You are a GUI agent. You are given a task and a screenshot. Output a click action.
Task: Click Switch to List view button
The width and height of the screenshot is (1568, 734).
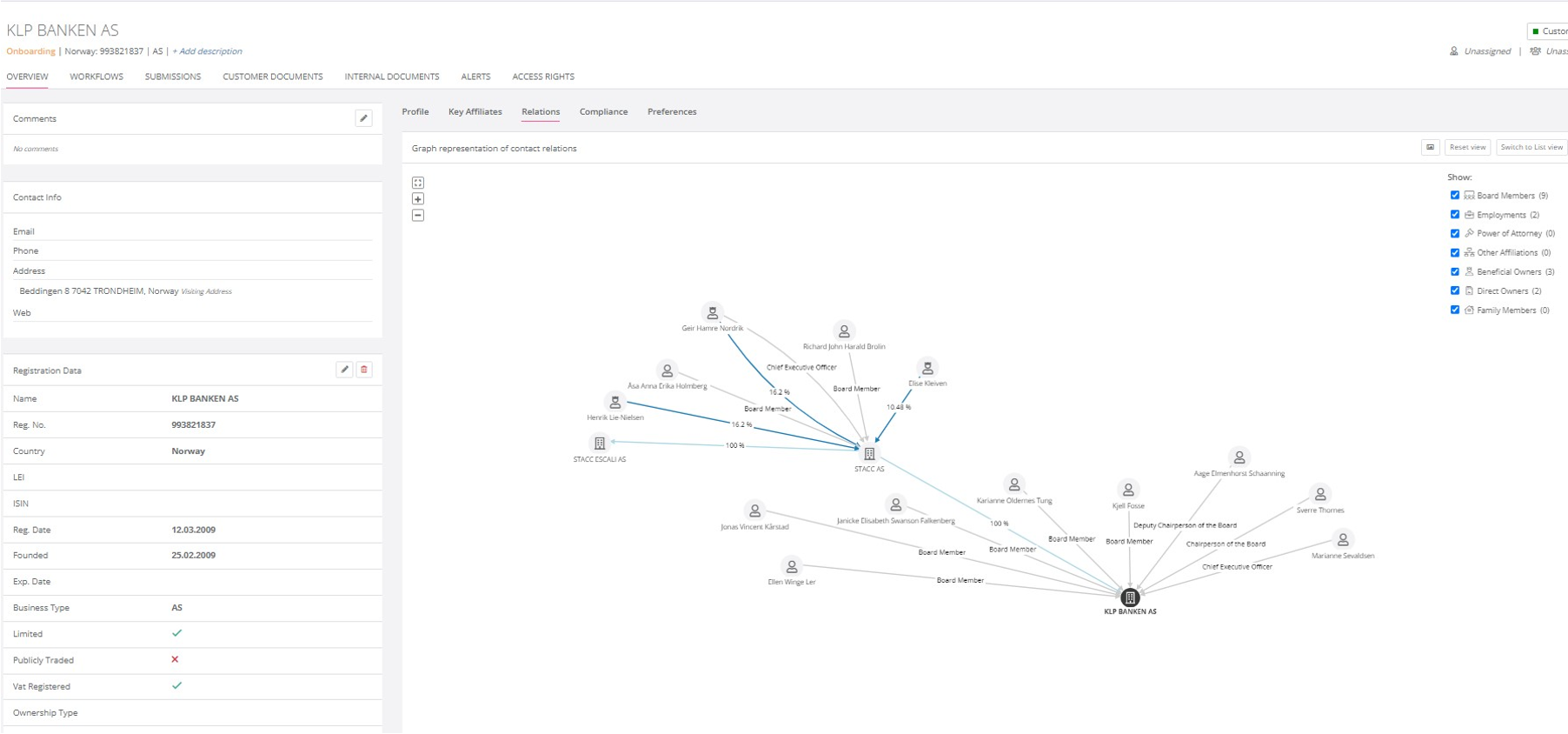pyautogui.click(x=1531, y=147)
